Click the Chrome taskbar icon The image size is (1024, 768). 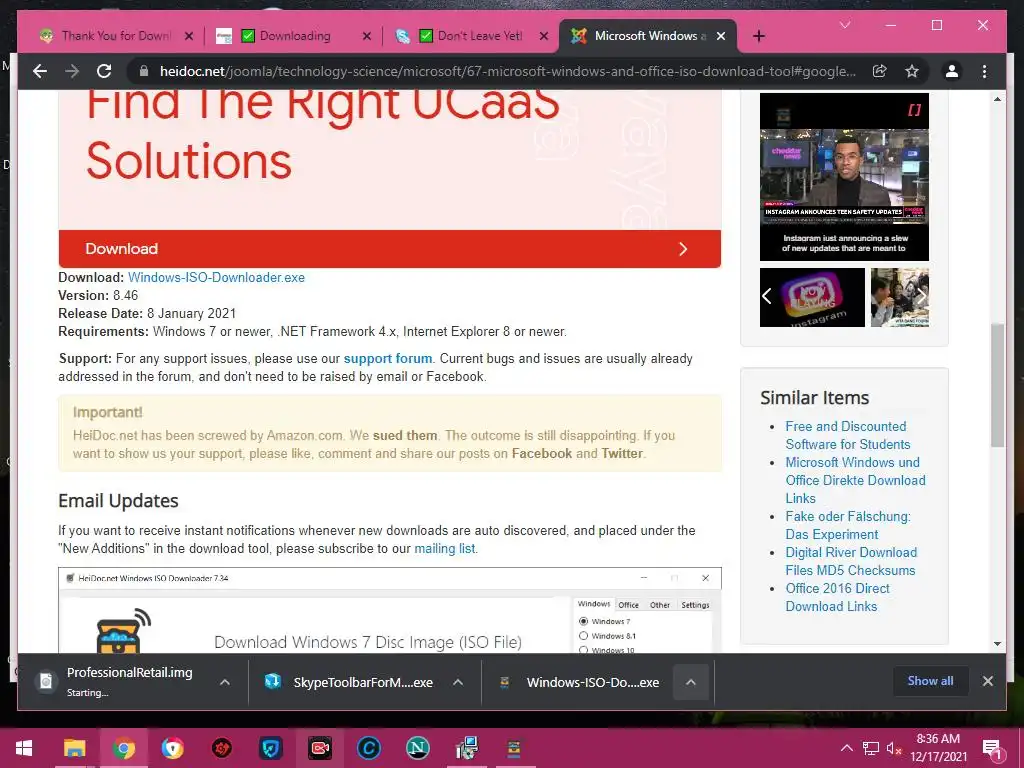(x=123, y=748)
